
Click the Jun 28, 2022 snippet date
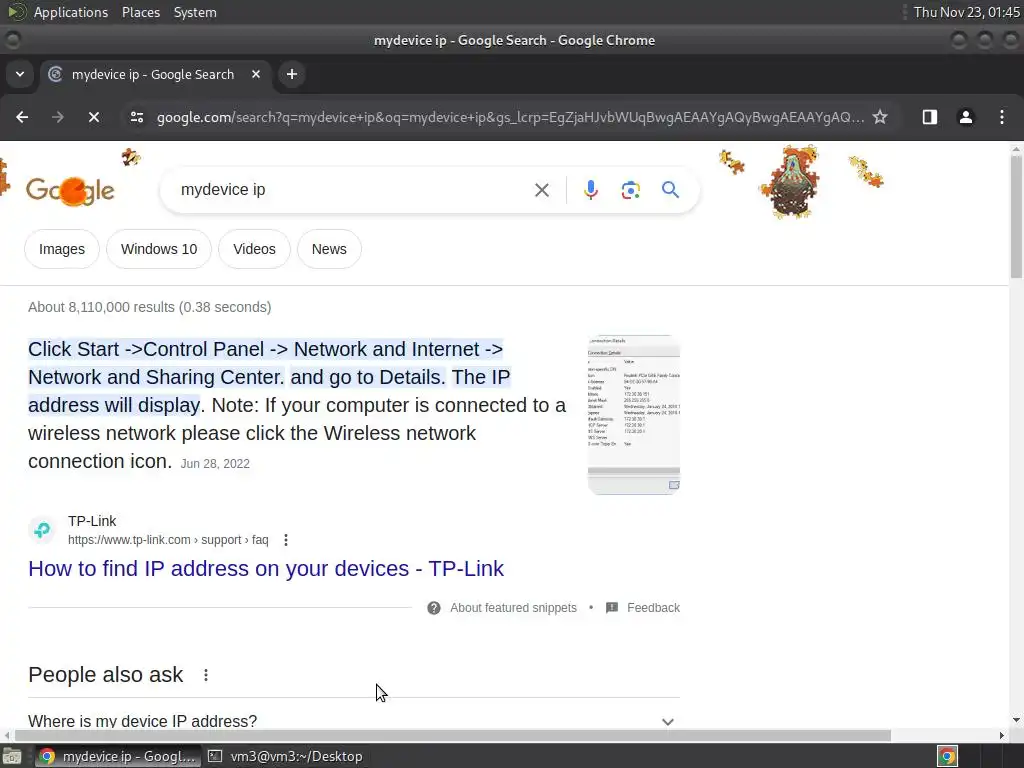[x=215, y=464]
